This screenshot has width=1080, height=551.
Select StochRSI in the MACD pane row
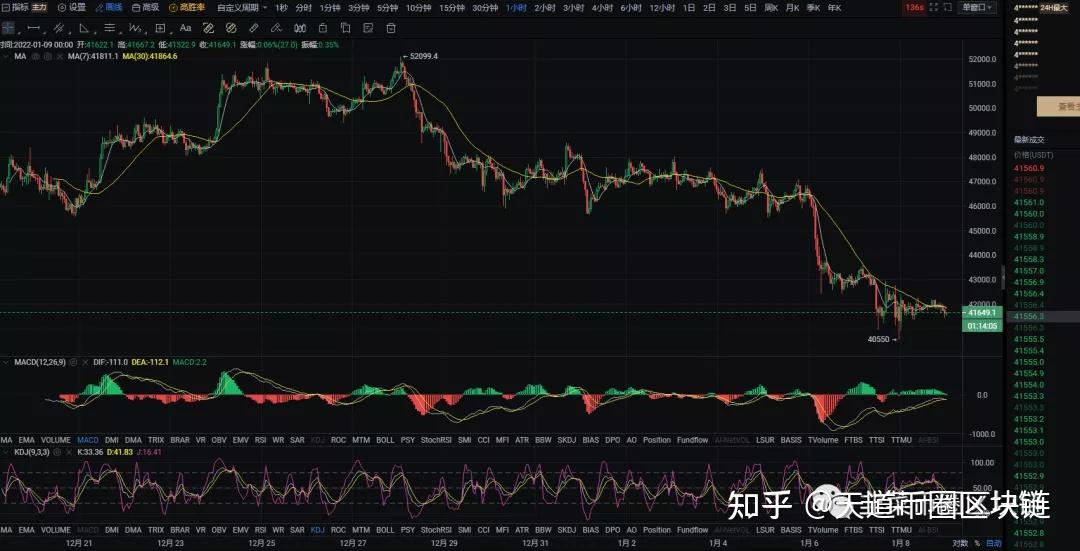[x=436, y=439]
